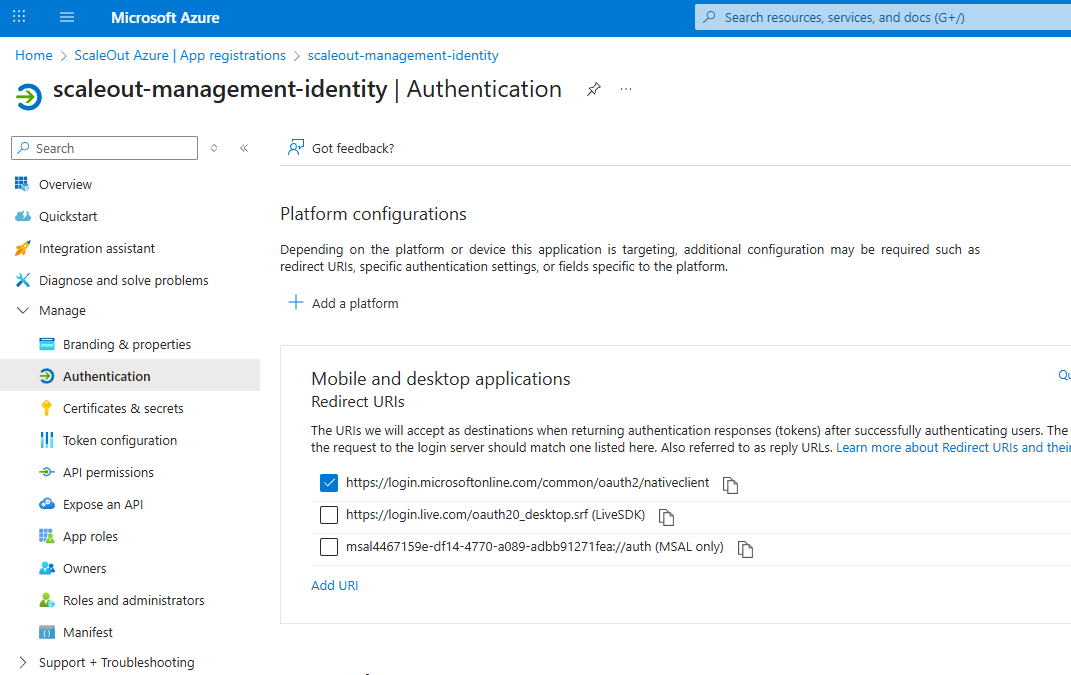Collapse the Manage section chevron

pyautogui.click(x=23, y=310)
